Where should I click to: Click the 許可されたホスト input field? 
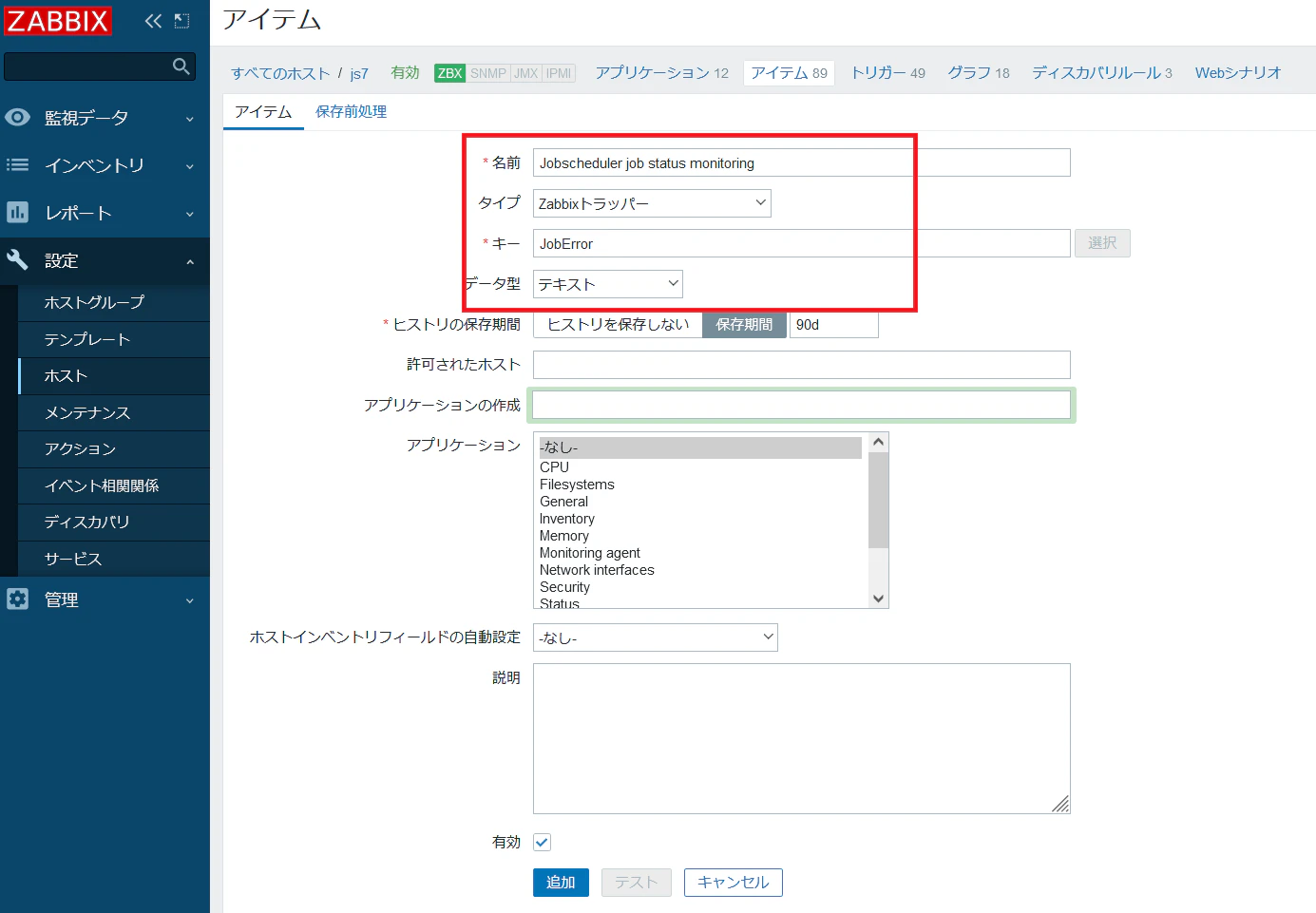(x=802, y=365)
